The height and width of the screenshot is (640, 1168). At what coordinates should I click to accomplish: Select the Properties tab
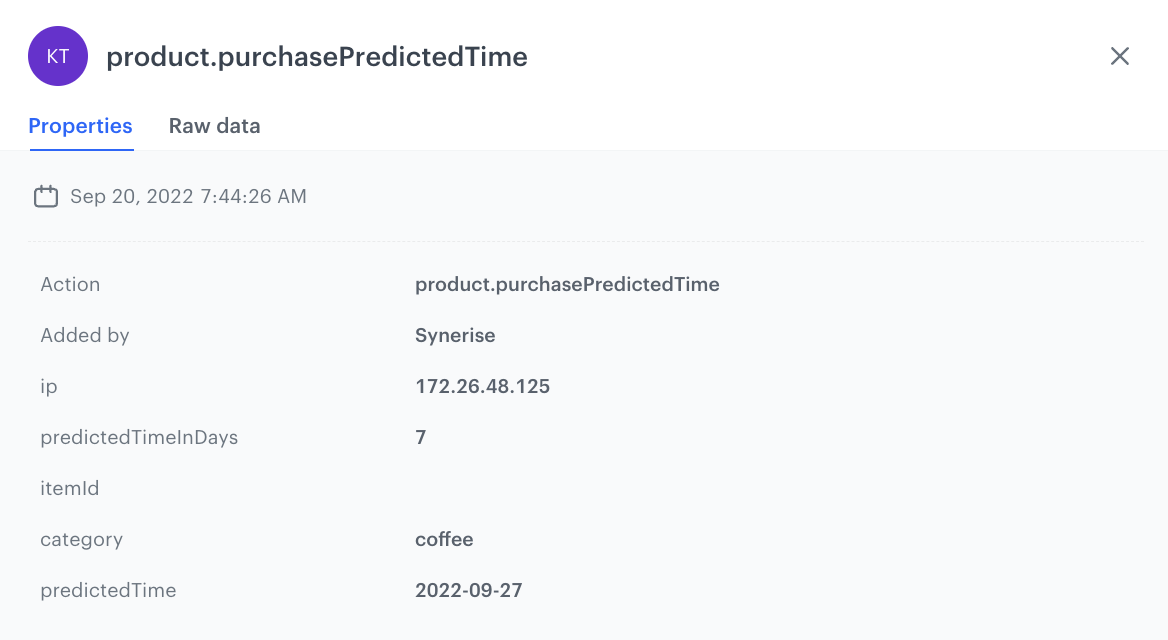80,126
